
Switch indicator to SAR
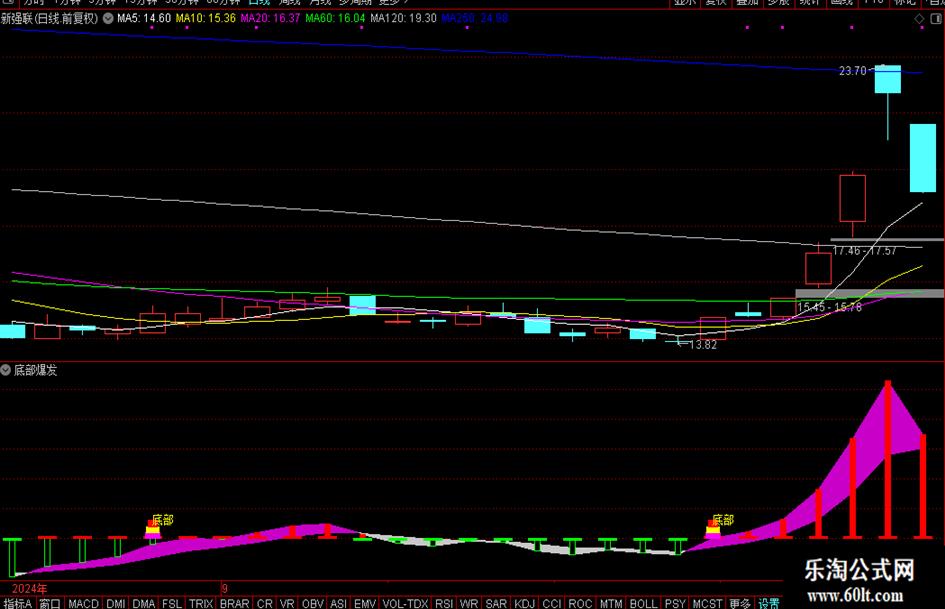pos(496,603)
